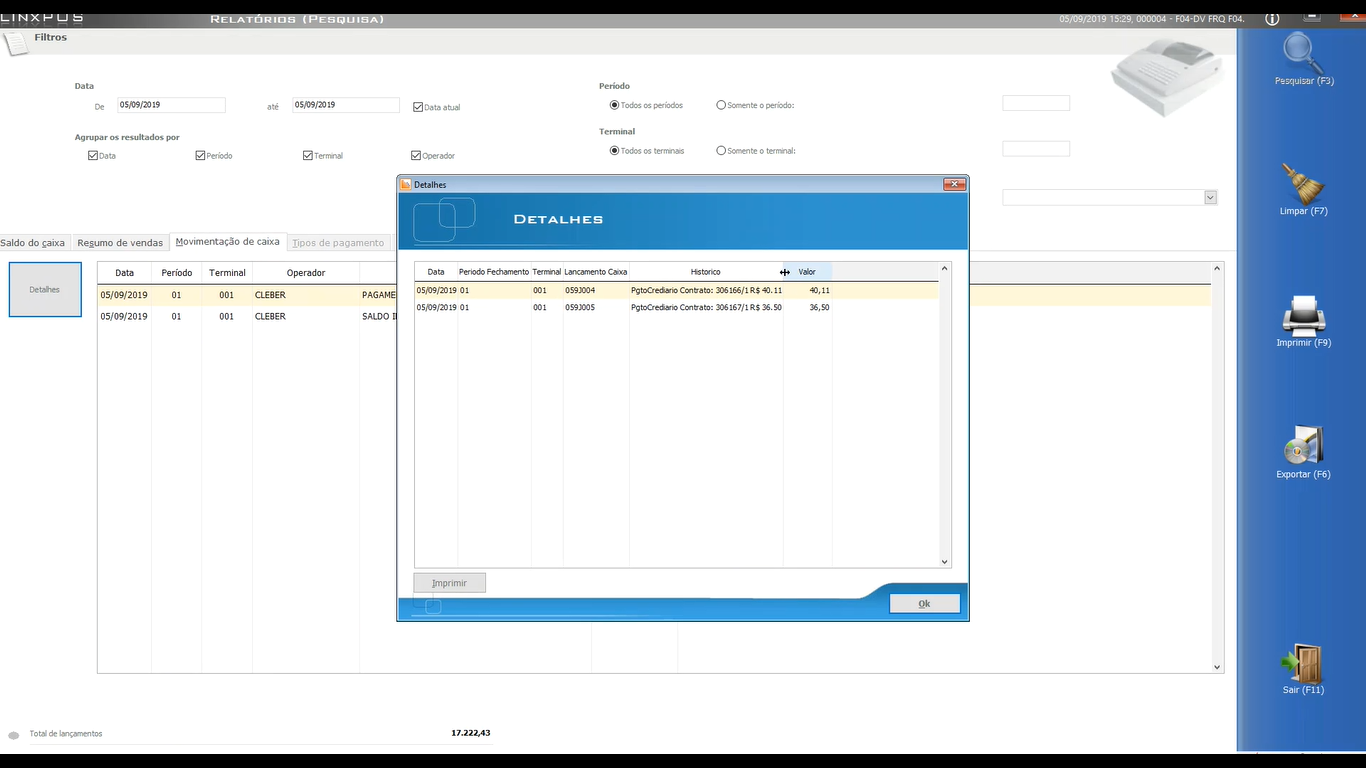Toggle the Data atual checkbox
The height and width of the screenshot is (768, 1366).
[x=418, y=106]
